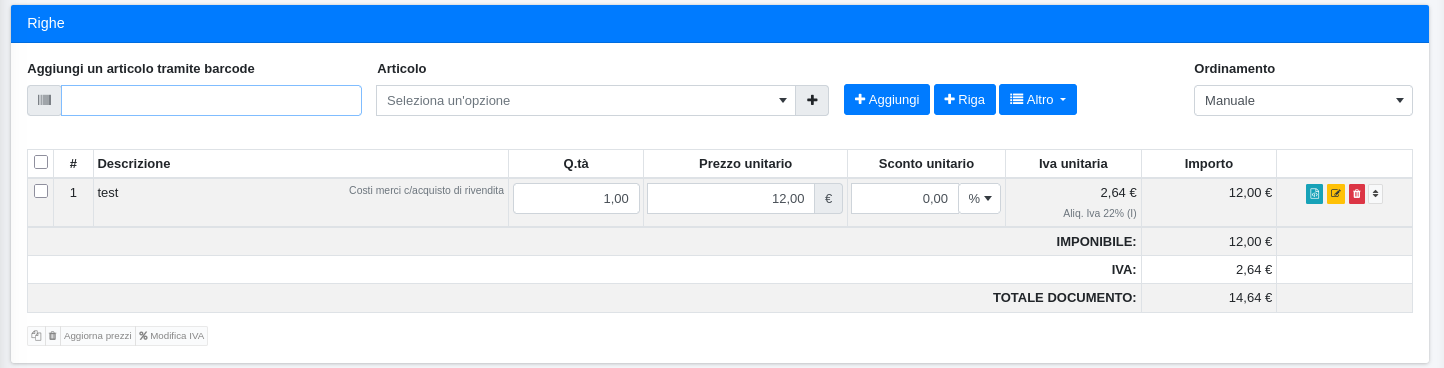
Task: Open the Articolo 'Seleziona un'opzione' dropdown
Action: (x=586, y=100)
